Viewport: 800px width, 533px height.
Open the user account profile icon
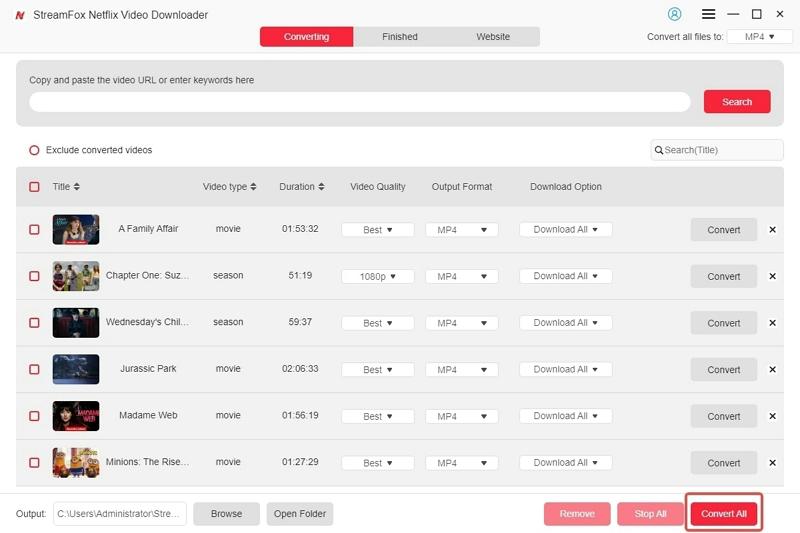tap(674, 14)
